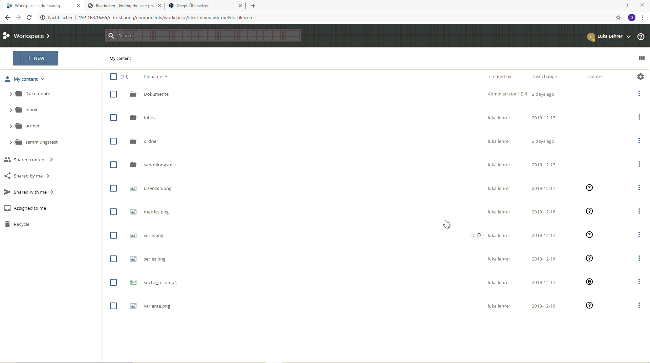Click the Dokumente folder icon in the list
The image size is (650, 363).
click(x=133, y=94)
